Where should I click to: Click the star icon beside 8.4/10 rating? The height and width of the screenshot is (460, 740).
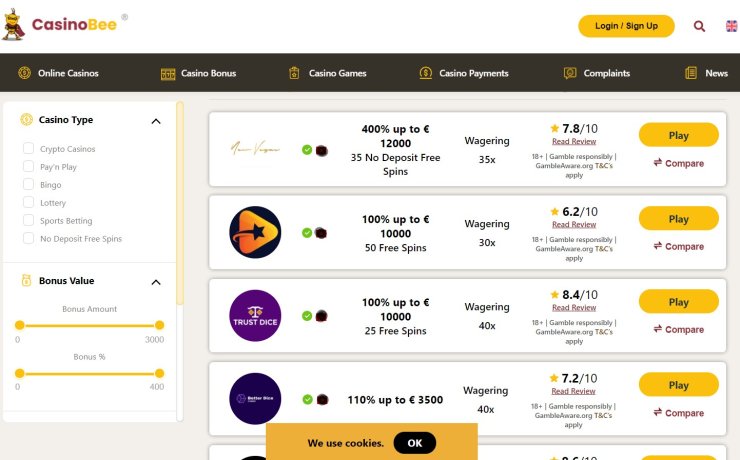click(555, 295)
